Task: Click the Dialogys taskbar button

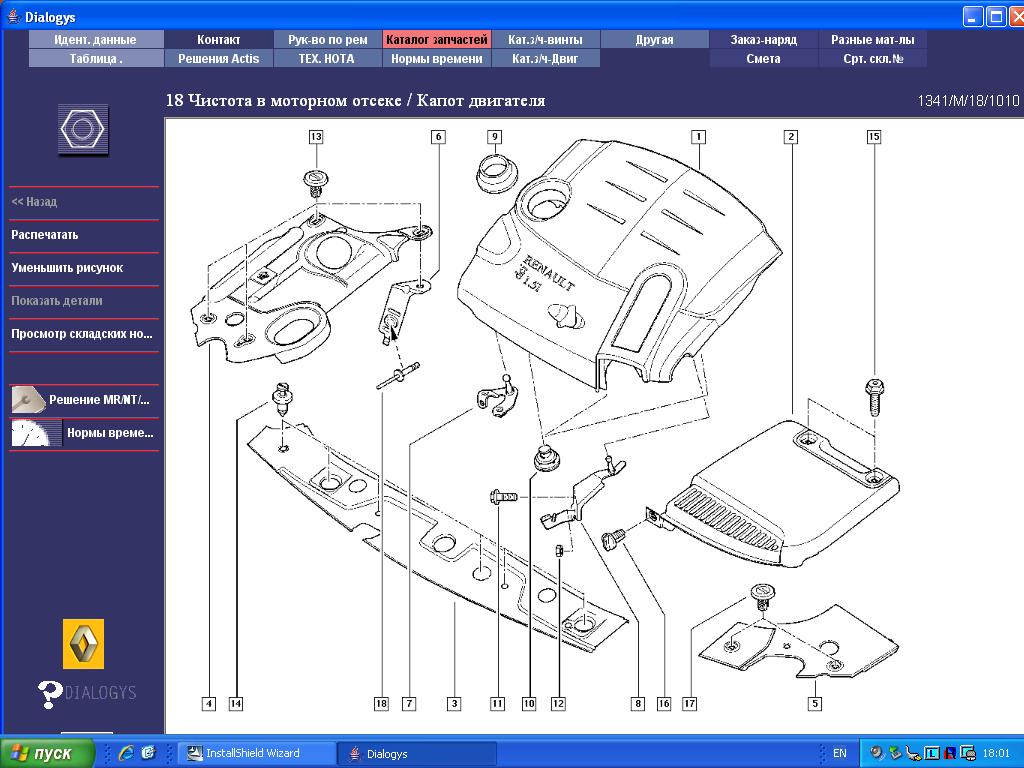Action: (417, 753)
